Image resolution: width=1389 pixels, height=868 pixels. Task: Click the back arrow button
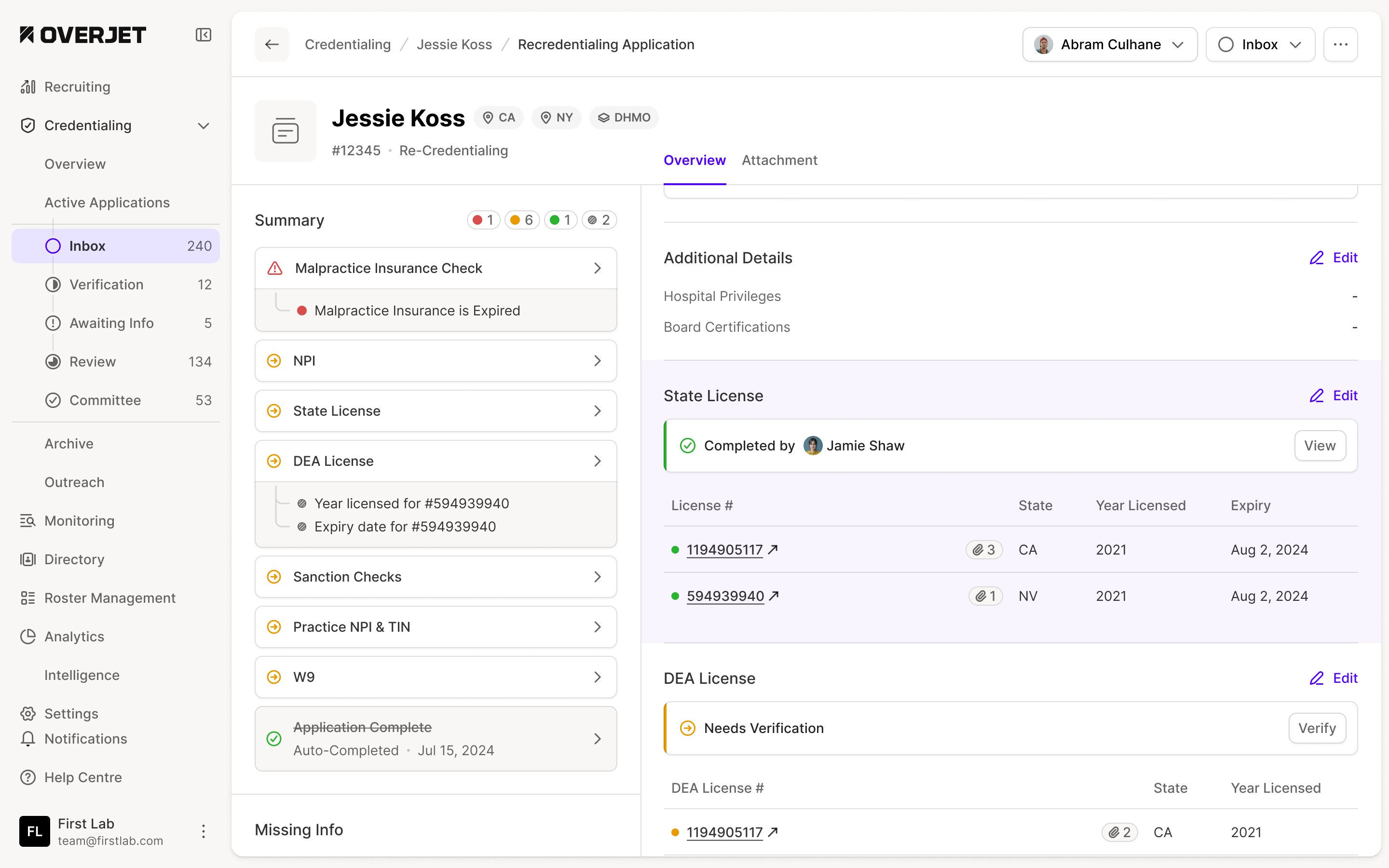pos(272,44)
